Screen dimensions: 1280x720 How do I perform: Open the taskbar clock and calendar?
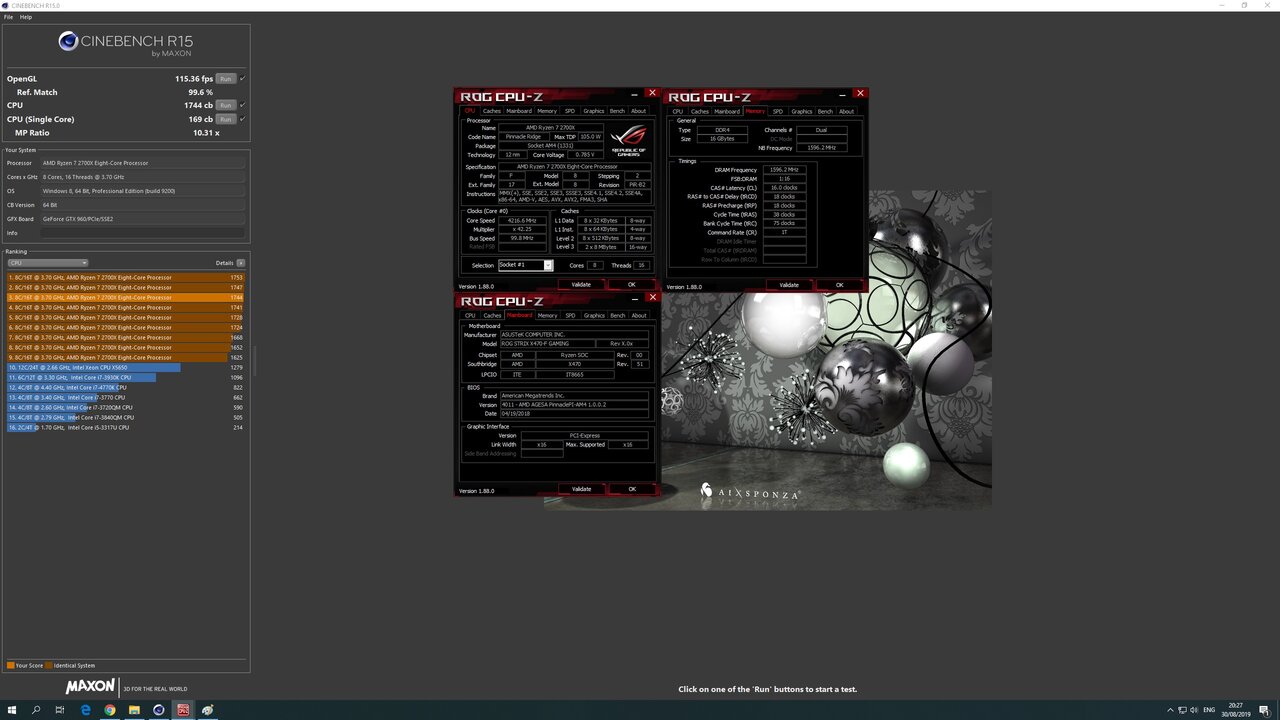tap(1237, 710)
